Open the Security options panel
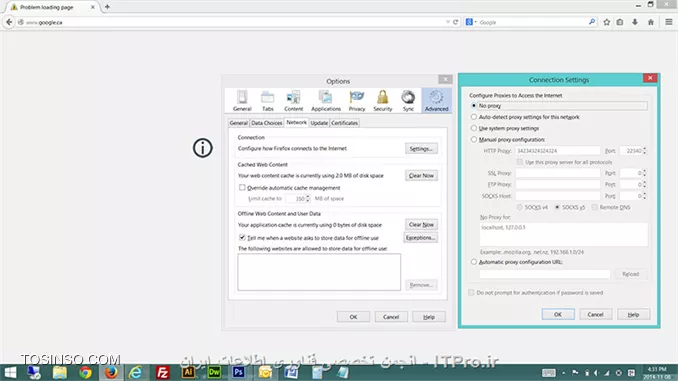The width and height of the screenshot is (678, 381). coord(383,101)
